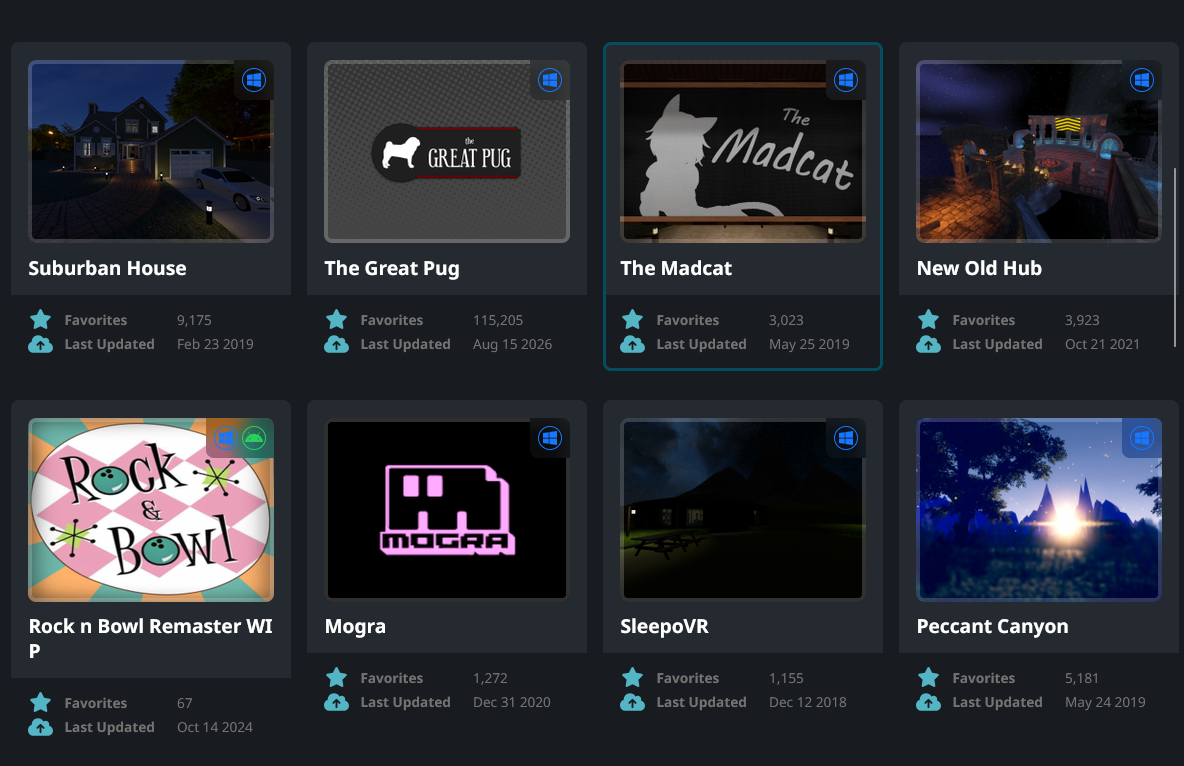Viewport: 1184px width, 766px height.
Task: Click Last Updated cloud icon under The Great Pug
Action: [337, 344]
